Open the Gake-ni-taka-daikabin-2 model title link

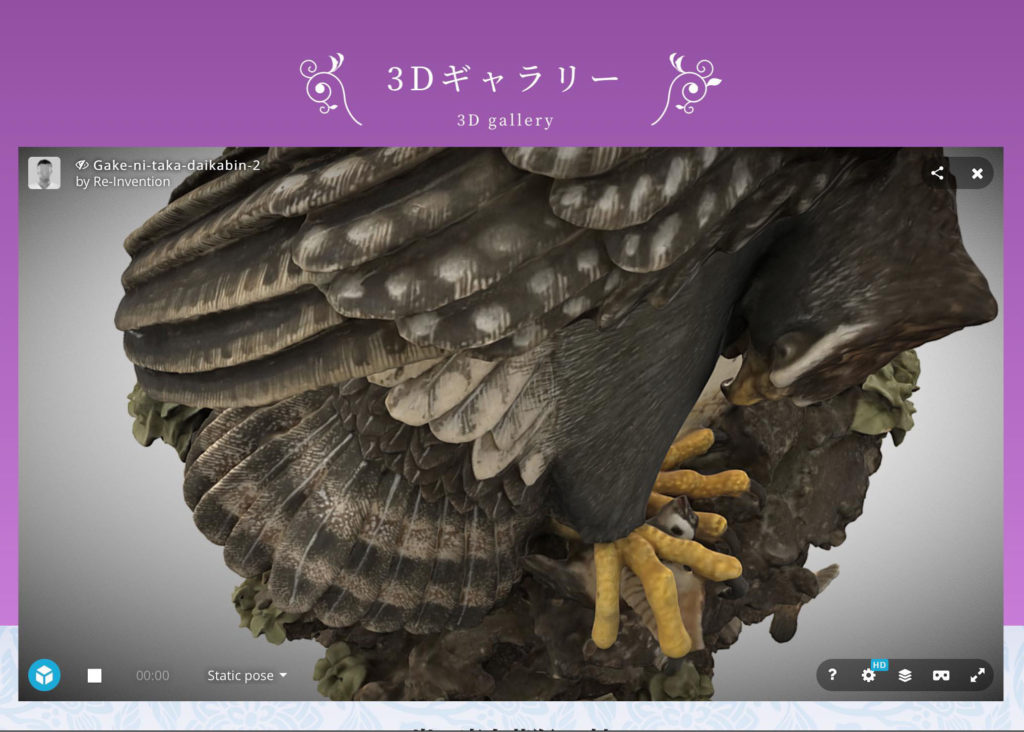tap(177, 165)
